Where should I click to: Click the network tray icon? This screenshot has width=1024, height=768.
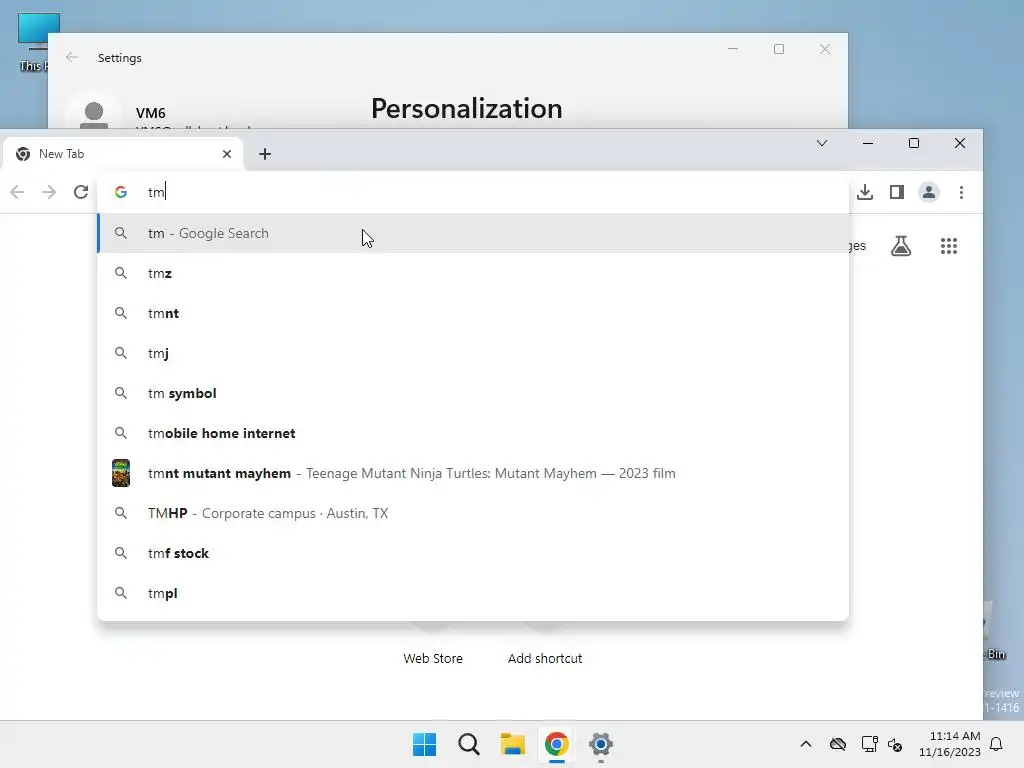(869, 744)
